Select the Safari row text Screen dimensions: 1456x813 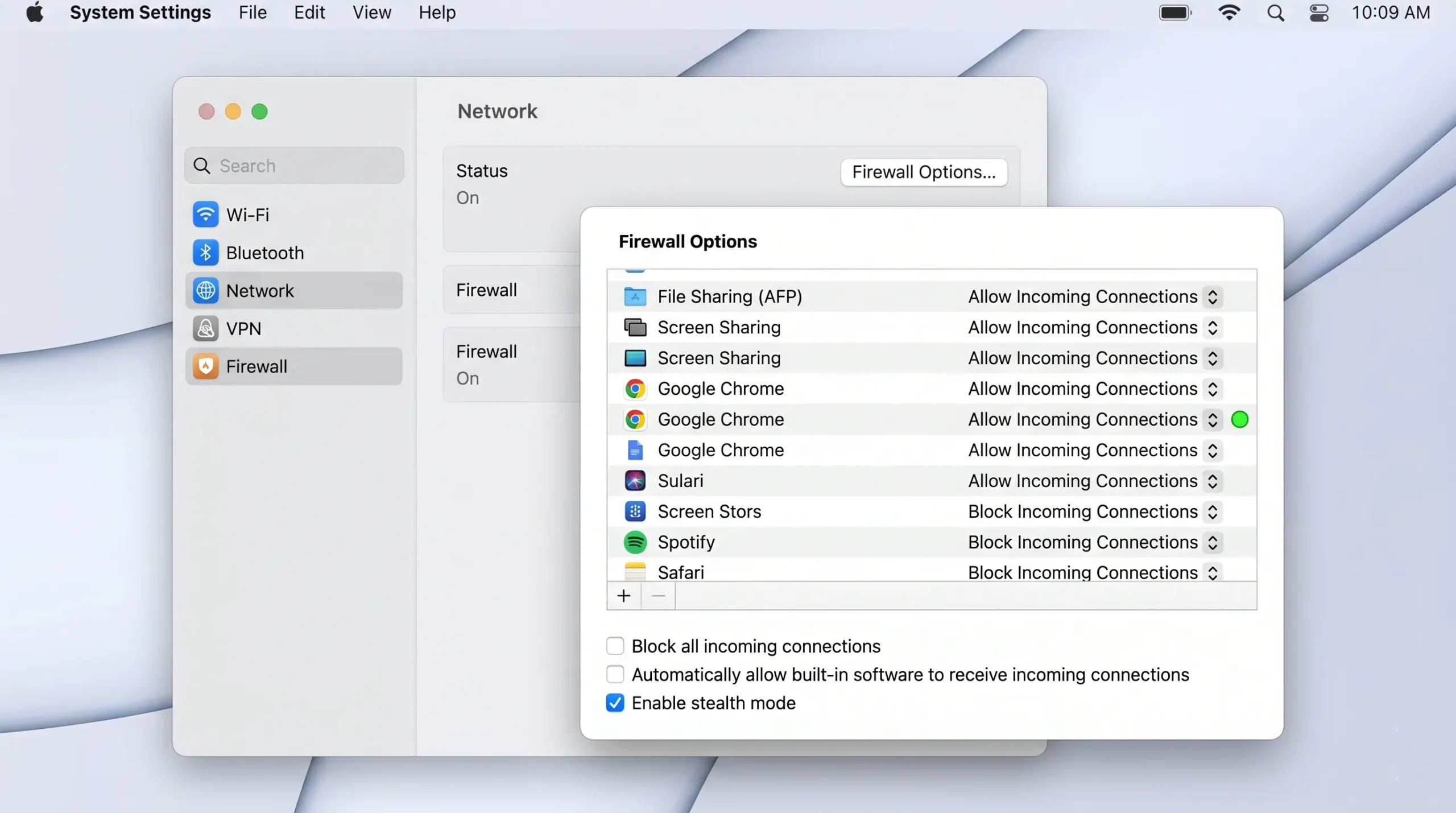(x=681, y=572)
